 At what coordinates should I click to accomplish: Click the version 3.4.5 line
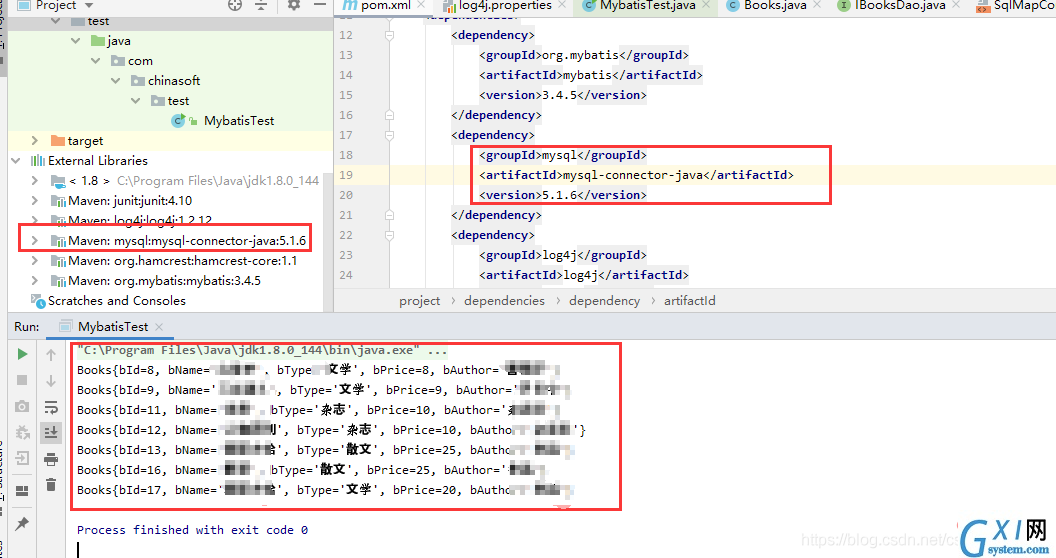click(562, 95)
